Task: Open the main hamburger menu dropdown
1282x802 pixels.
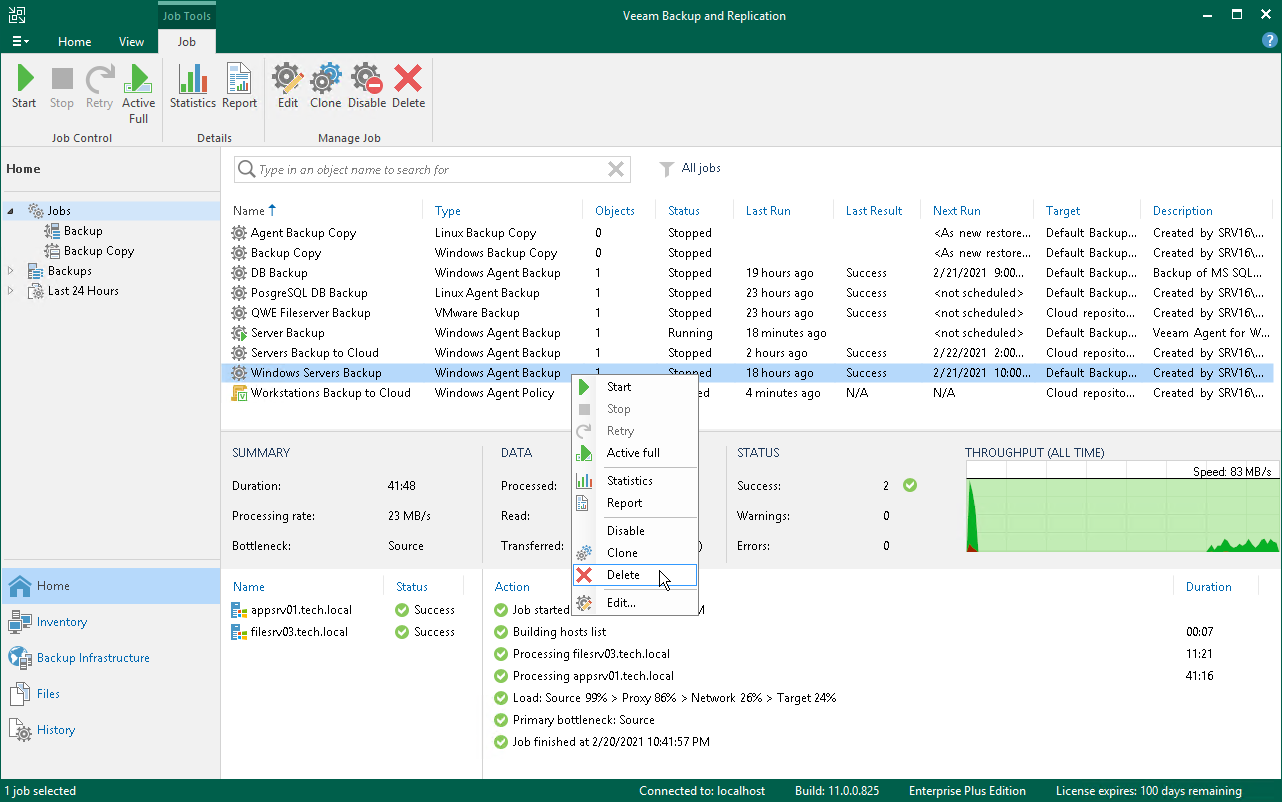Action: tap(20, 42)
